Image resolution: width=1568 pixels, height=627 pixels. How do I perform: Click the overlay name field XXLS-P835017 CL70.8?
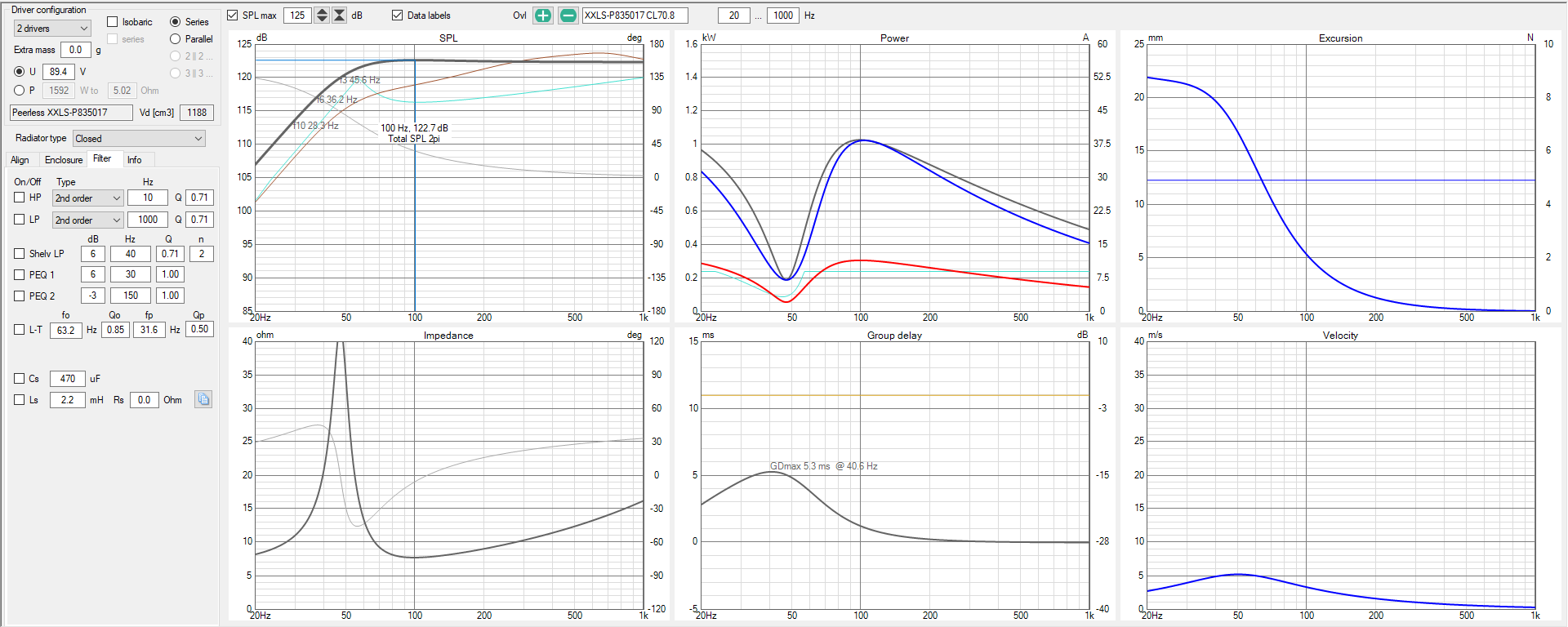tap(635, 16)
